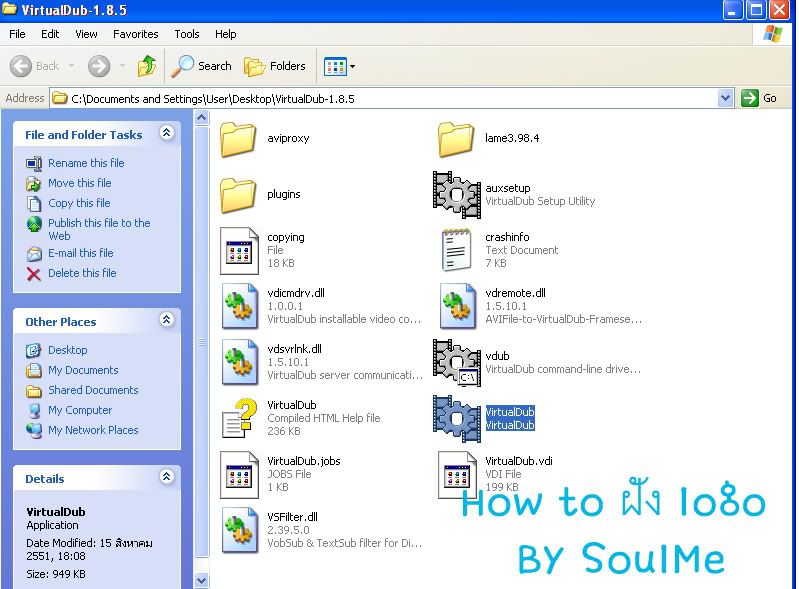Click Copy this file link

79,203
